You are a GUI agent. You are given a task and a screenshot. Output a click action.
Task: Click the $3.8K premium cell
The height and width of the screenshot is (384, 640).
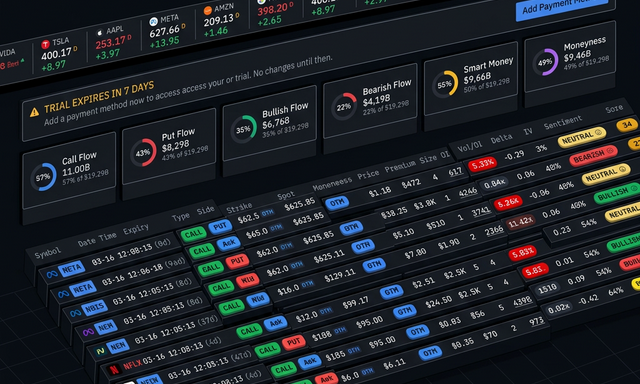point(424,204)
